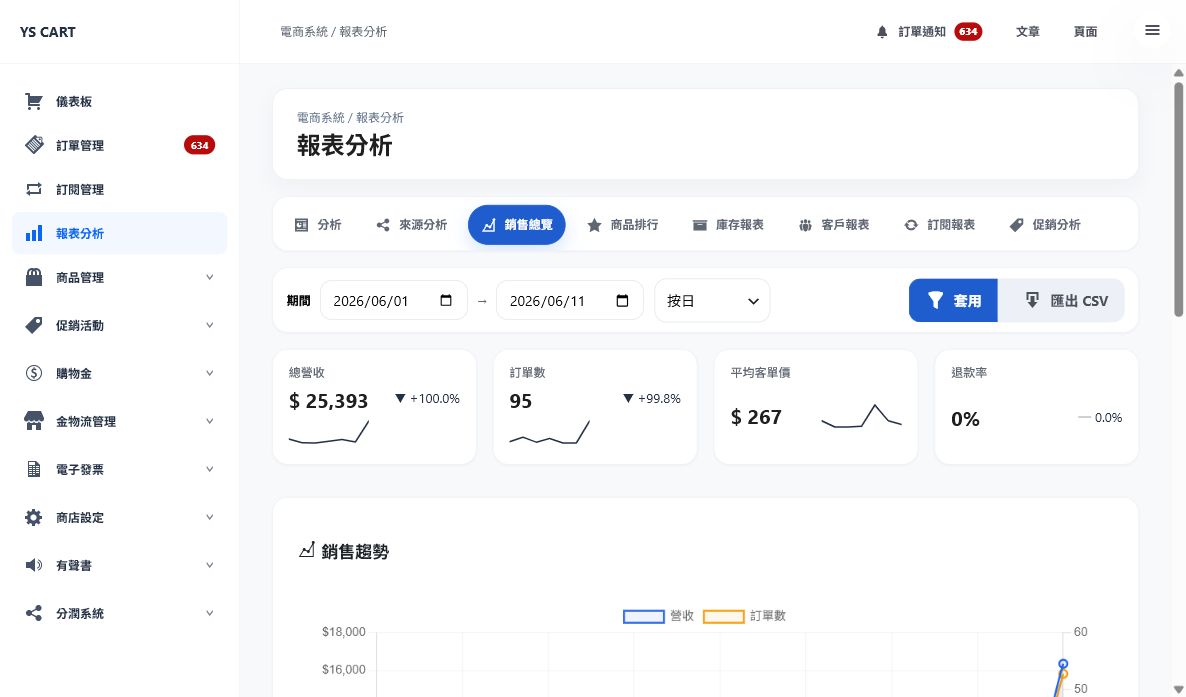This screenshot has height=697, width=1186.
Task: Open the hamburger menu icon at top right
Action: point(1152,30)
